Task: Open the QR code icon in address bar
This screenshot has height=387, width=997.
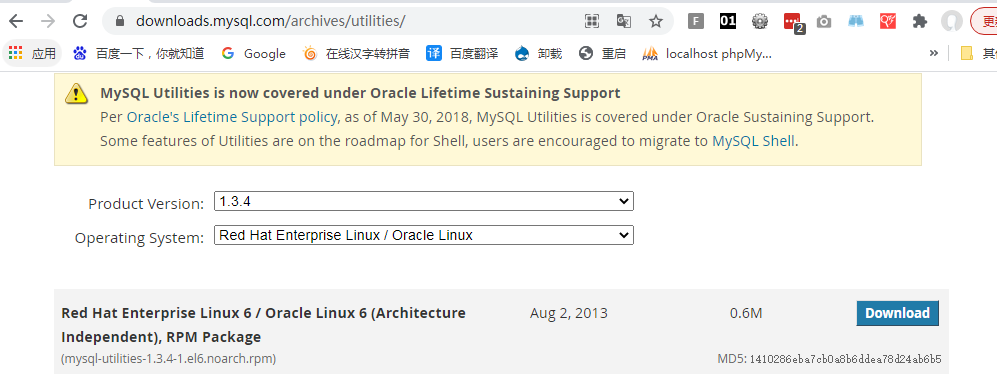Action: (592, 21)
